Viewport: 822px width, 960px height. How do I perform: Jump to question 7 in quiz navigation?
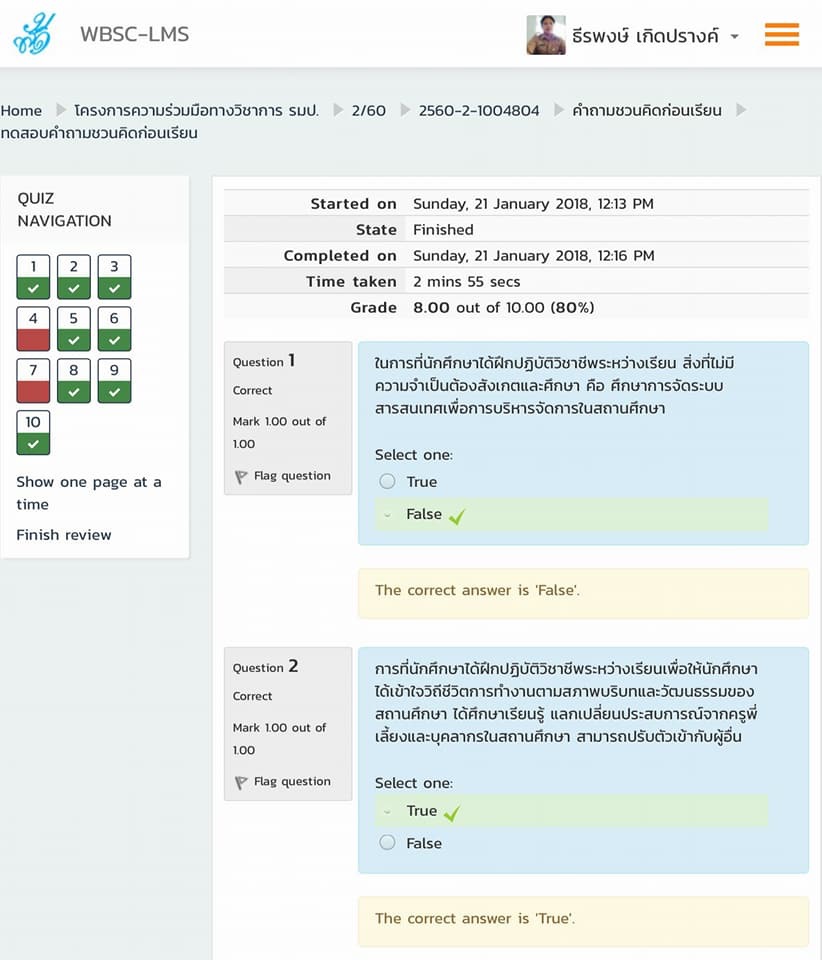33,381
